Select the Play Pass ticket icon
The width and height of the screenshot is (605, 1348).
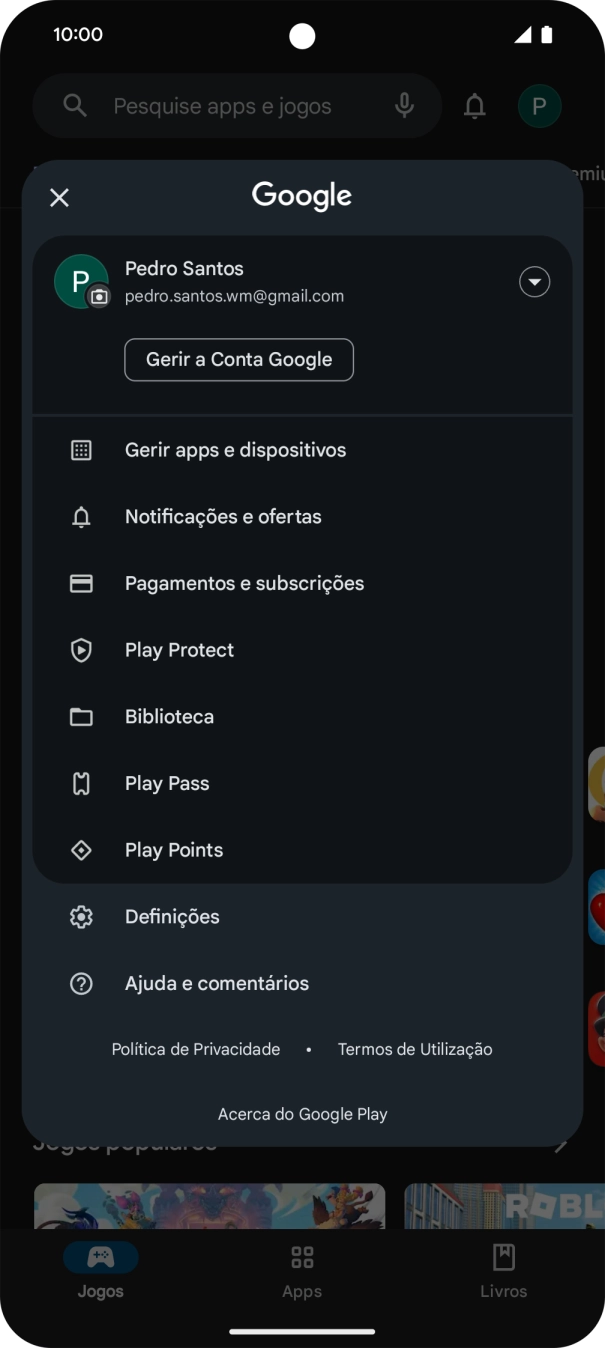81,783
